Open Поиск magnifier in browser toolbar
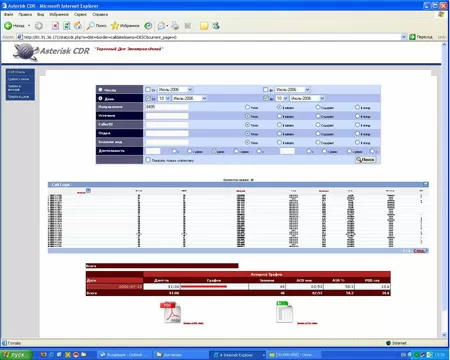450x360 pixels. pyautogui.click(x=97, y=26)
